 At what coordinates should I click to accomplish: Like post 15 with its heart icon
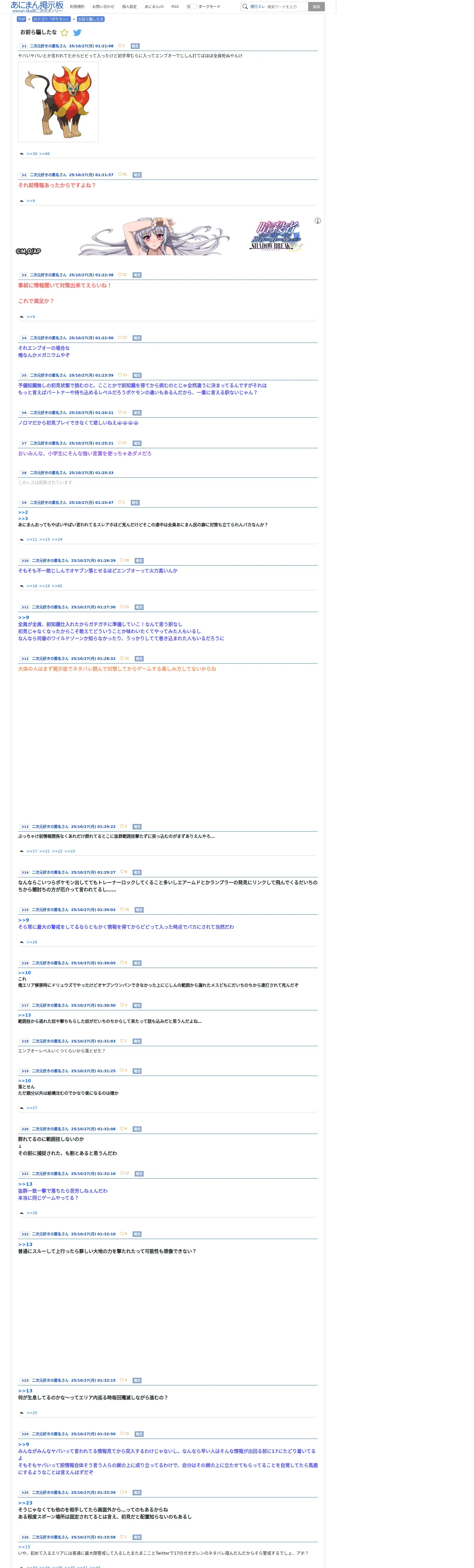pyautogui.click(x=122, y=909)
